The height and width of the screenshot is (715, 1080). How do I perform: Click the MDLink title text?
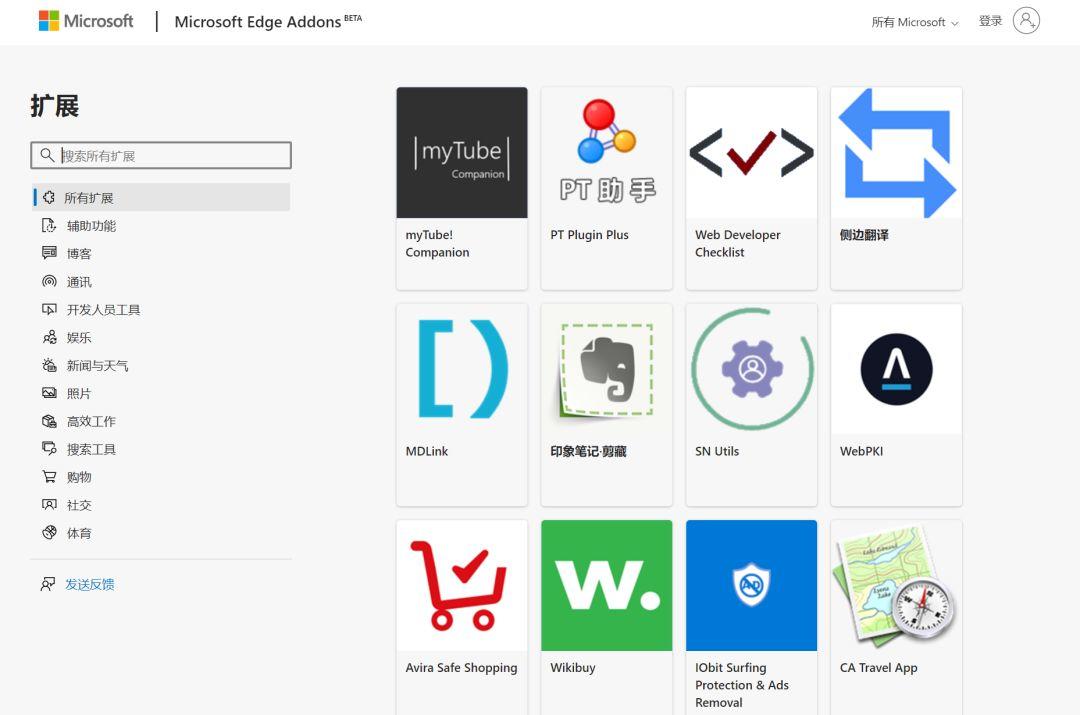(x=426, y=451)
